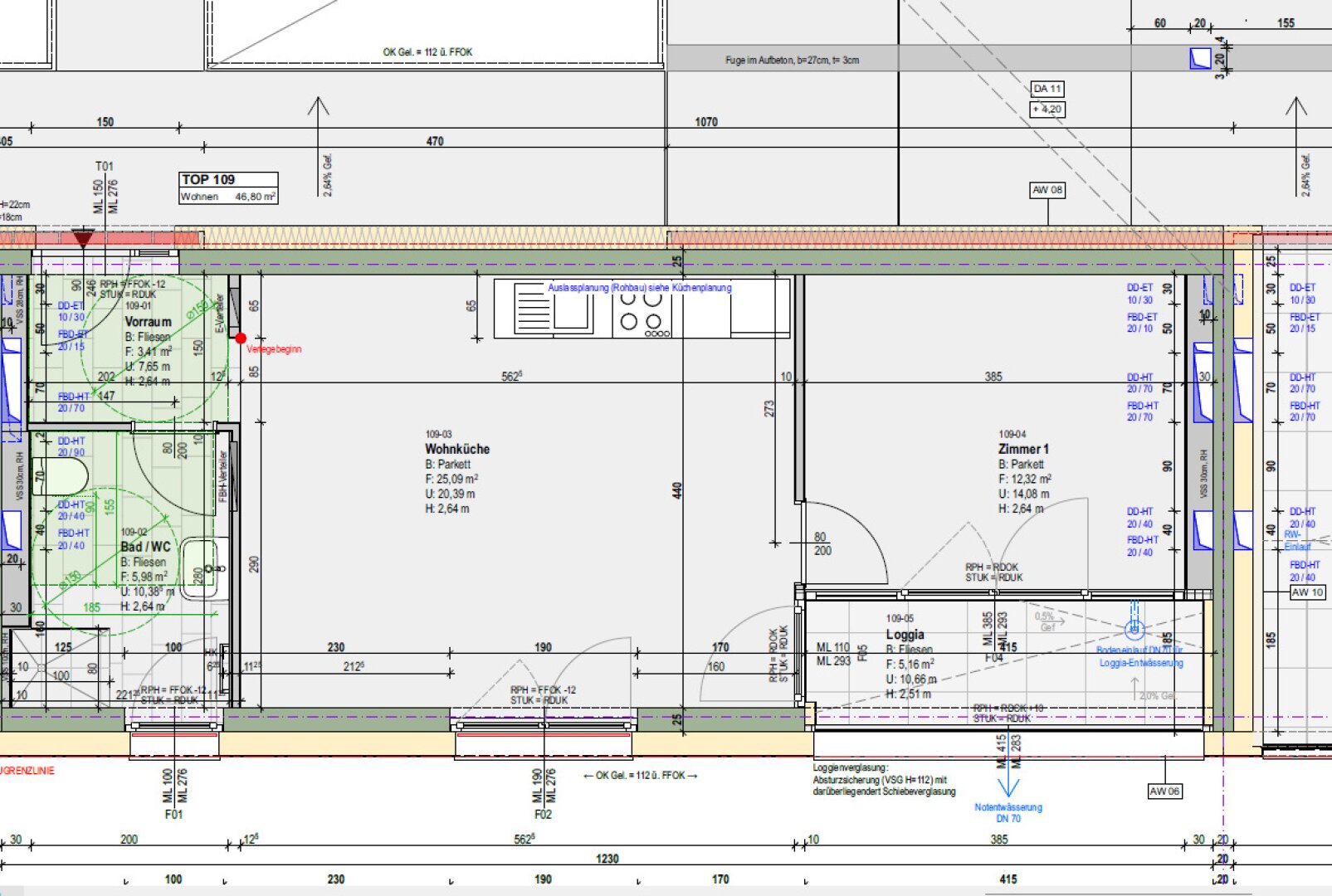This screenshot has width=1332, height=896.
Task: Select the AW 06 wall tag
Action: coord(1164,791)
